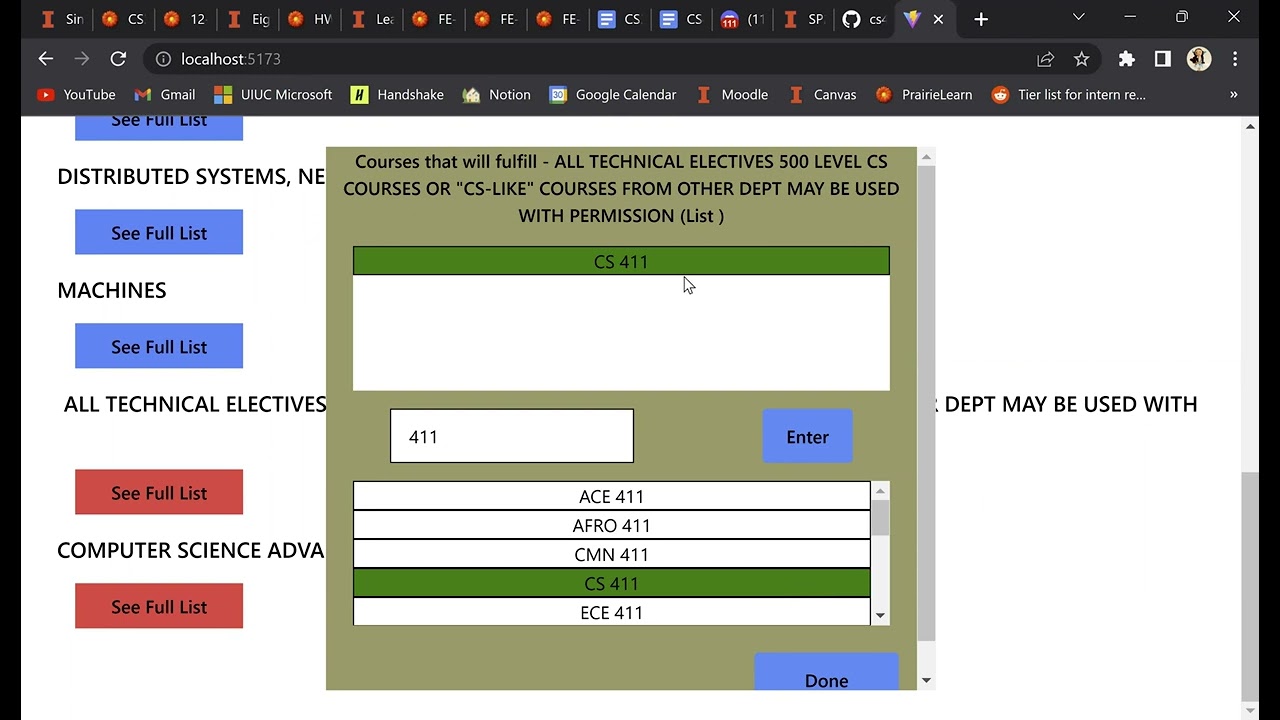Image resolution: width=1280 pixels, height=720 pixels.
Task: Click the dialog scrollbar up arrow
Action: pyautogui.click(x=926, y=156)
